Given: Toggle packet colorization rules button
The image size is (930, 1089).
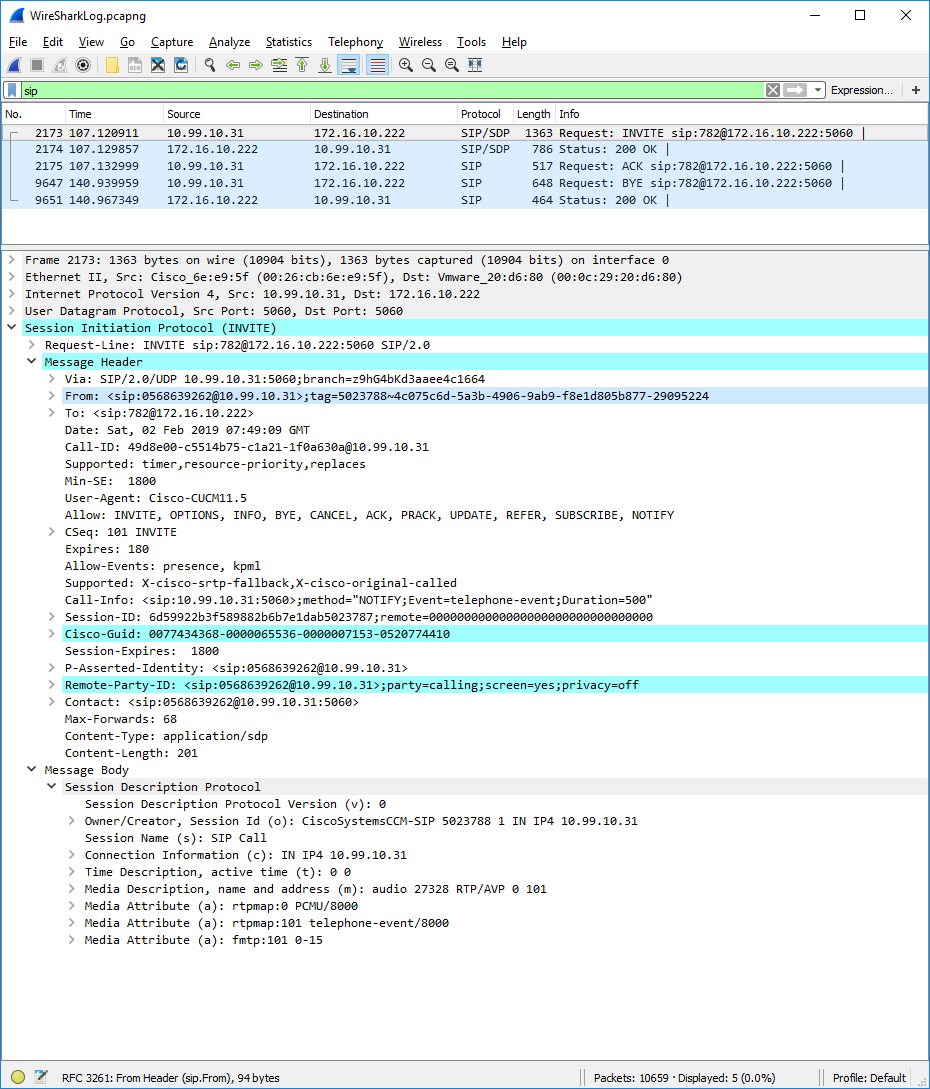Looking at the screenshot, I should coord(377,65).
